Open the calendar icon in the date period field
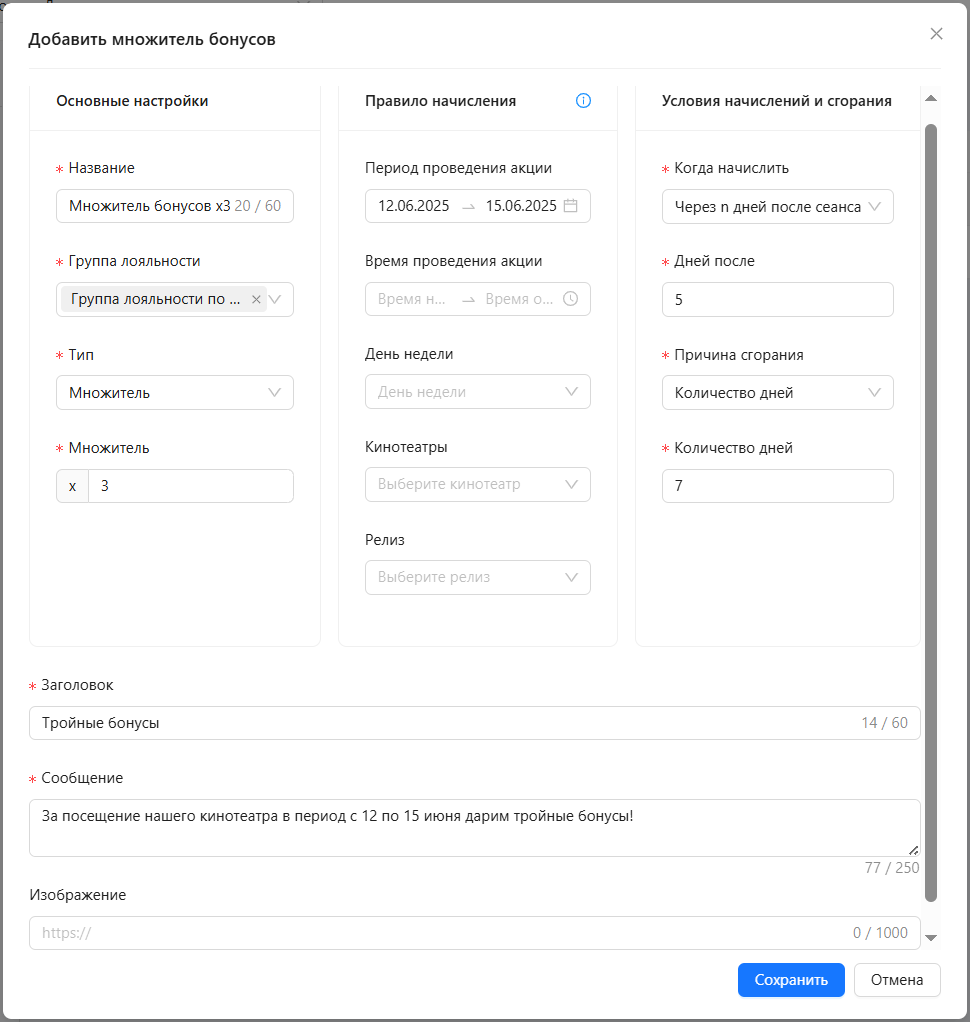970x1022 pixels. coord(570,206)
